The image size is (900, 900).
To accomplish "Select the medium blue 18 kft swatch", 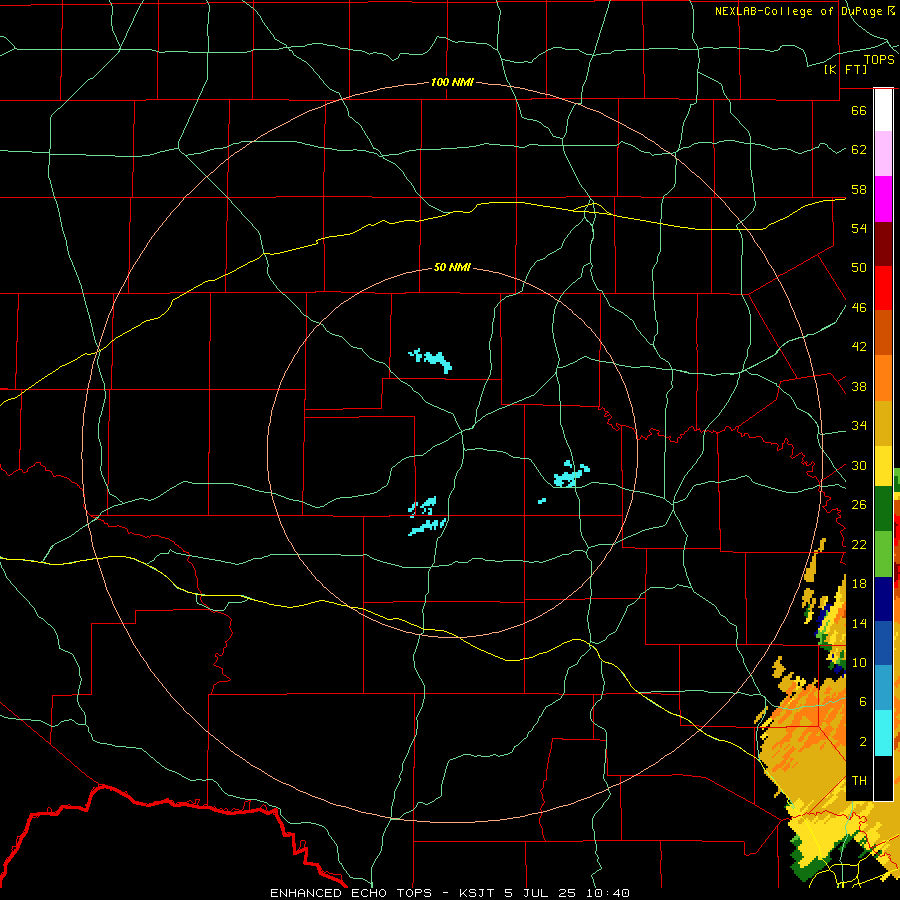I will [883, 643].
